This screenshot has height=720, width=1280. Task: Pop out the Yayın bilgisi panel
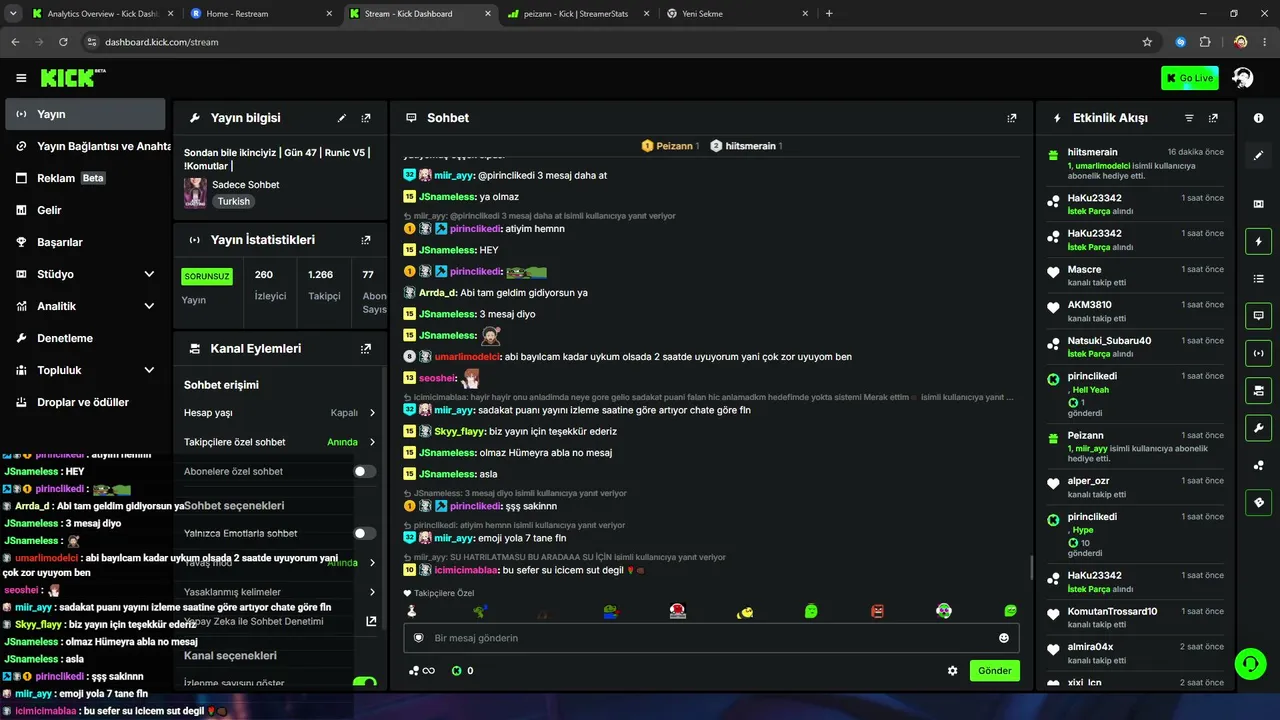(x=366, y=118)
